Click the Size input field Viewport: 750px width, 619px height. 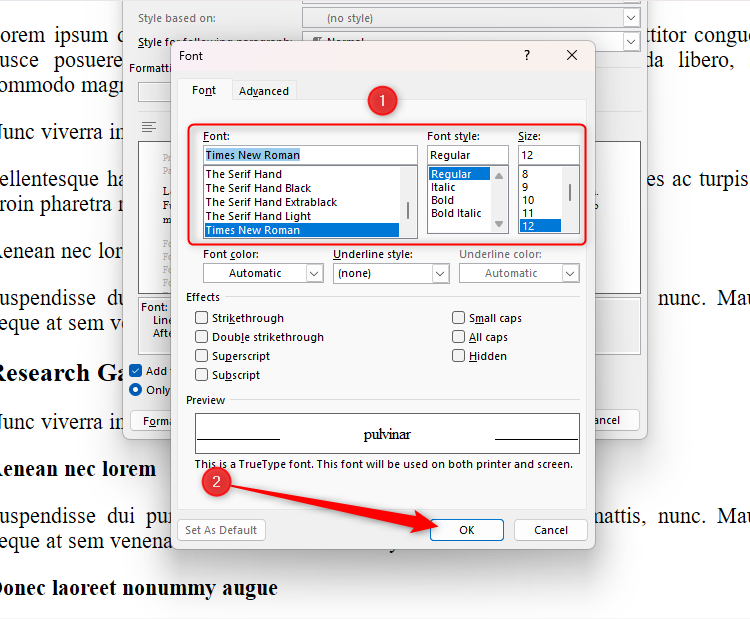coord(549,155)
